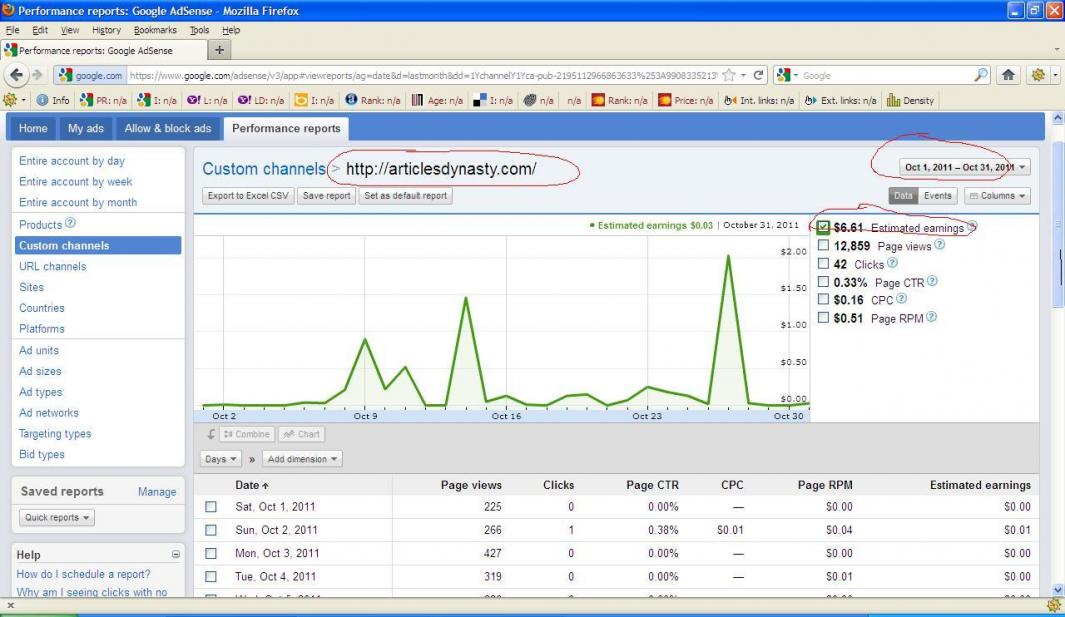Switch to the My ads tab

(x=86, y=128)
